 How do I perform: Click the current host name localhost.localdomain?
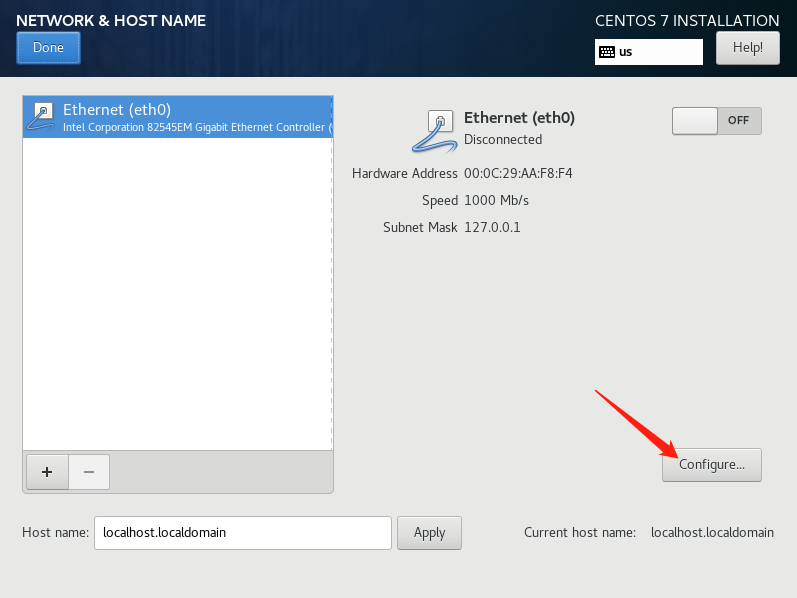(712, 532)
